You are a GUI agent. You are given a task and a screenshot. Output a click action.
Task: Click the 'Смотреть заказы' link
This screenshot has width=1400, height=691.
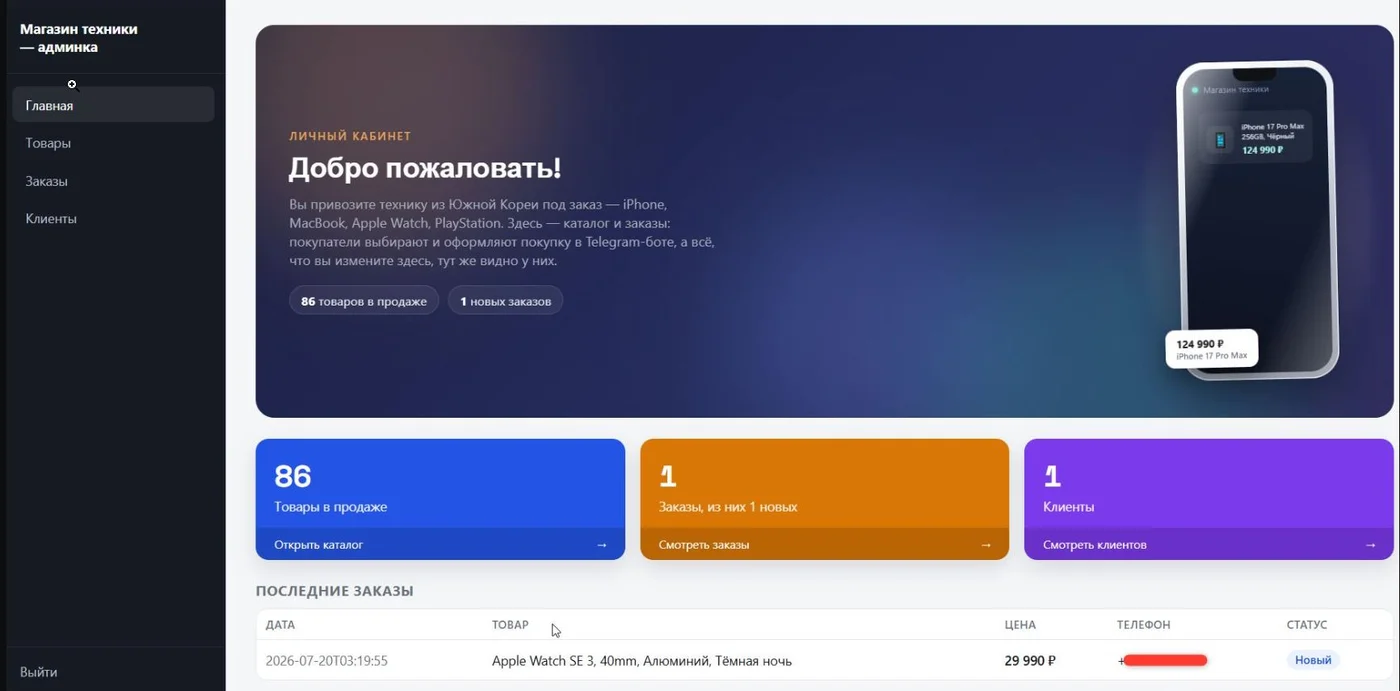pyautogui.click(x=704, y=545)
